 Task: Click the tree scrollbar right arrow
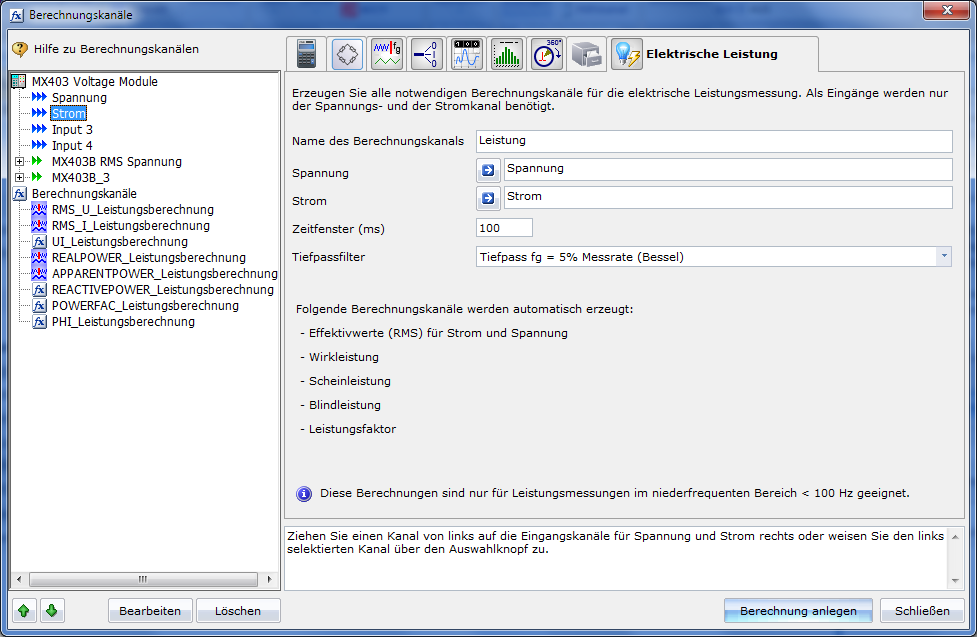(269, 580)
